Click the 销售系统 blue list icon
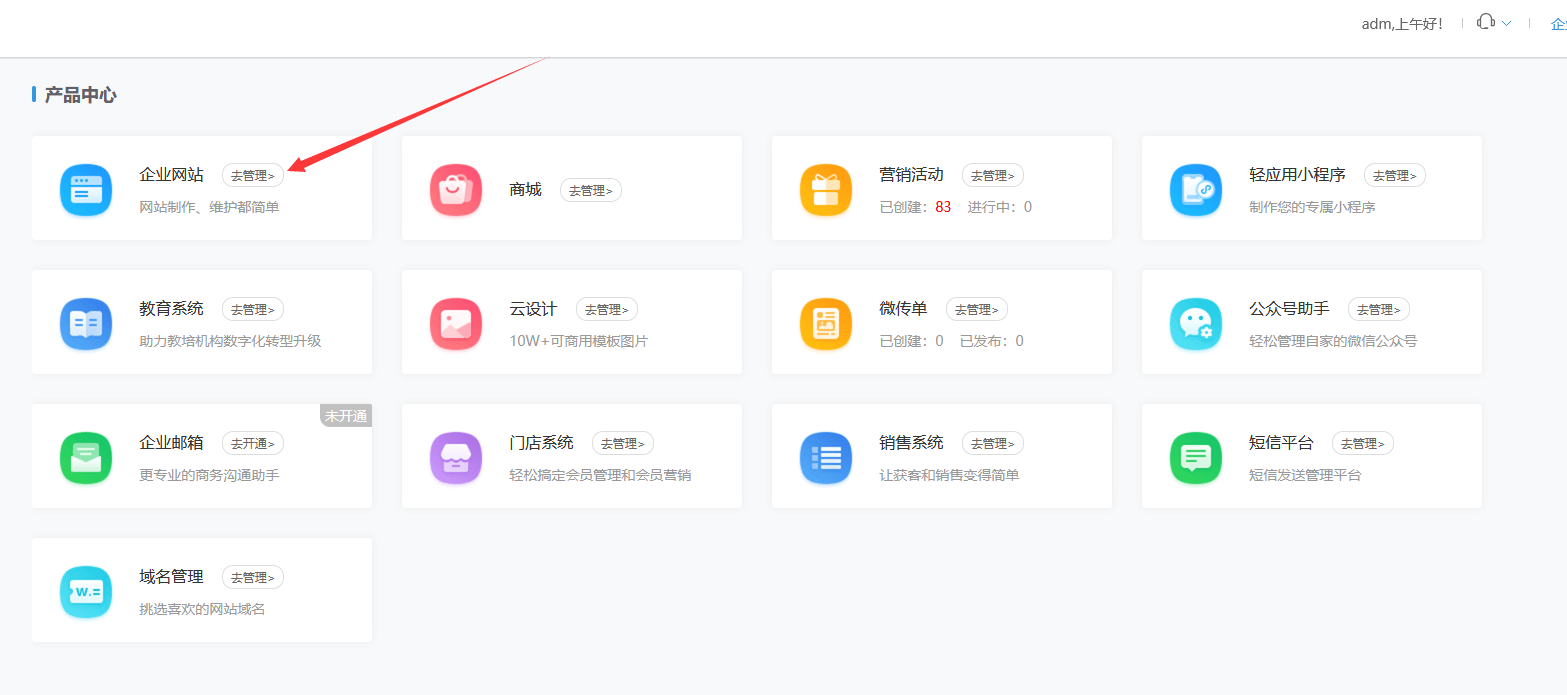Viewport: 1567px width, 695px height. click(x=826, y=458)
